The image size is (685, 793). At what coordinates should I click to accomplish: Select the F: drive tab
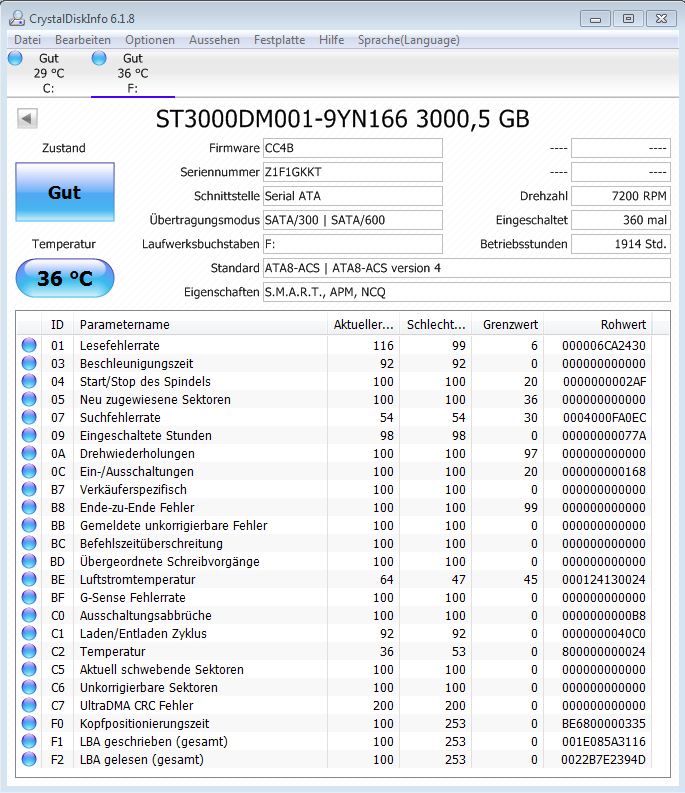click(133, 73)
